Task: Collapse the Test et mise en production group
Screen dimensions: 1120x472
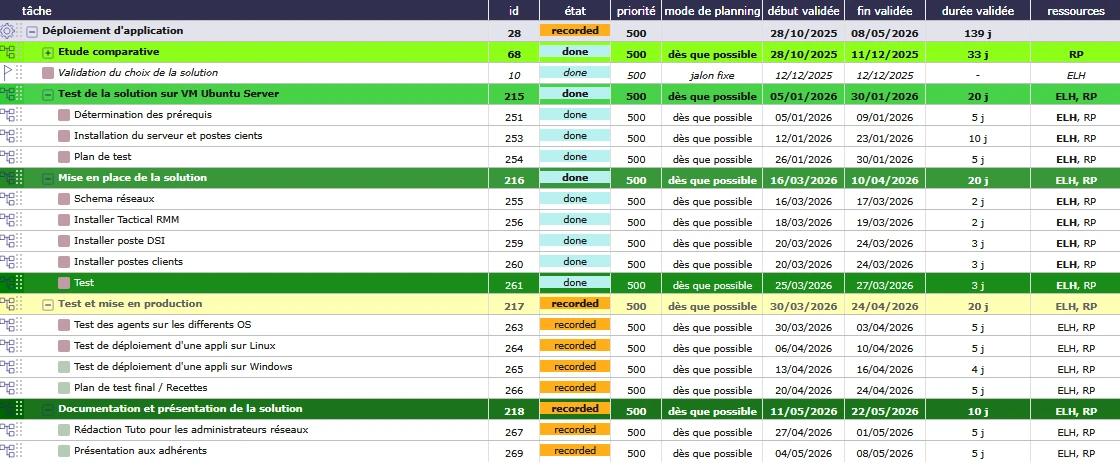Action: pos(48,305)
